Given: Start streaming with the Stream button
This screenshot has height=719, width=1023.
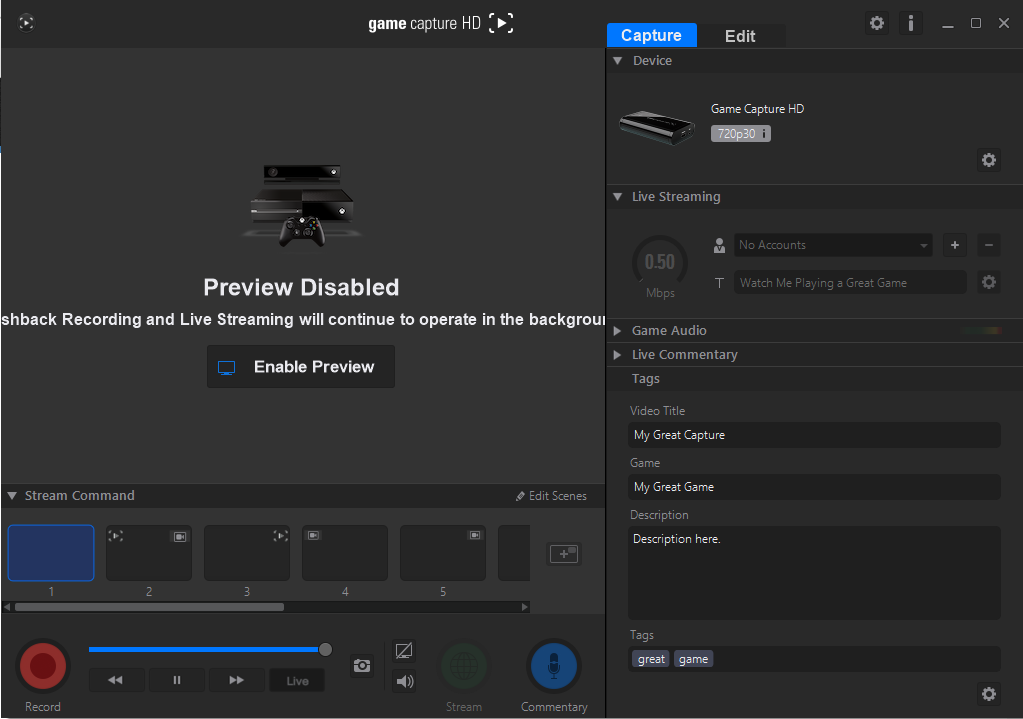Looking at the screenshot, I should (x=464, y=666).
